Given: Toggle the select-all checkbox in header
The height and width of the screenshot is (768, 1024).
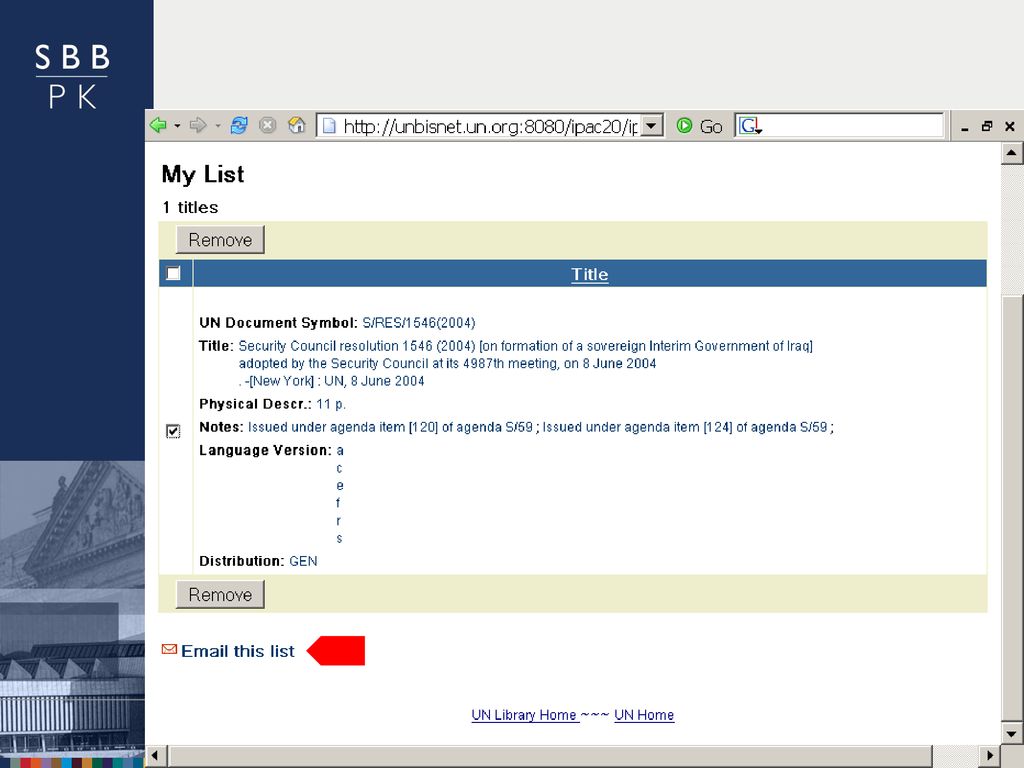Looking at the screenshot, I should pyautogui.click(x=174, y=274).
